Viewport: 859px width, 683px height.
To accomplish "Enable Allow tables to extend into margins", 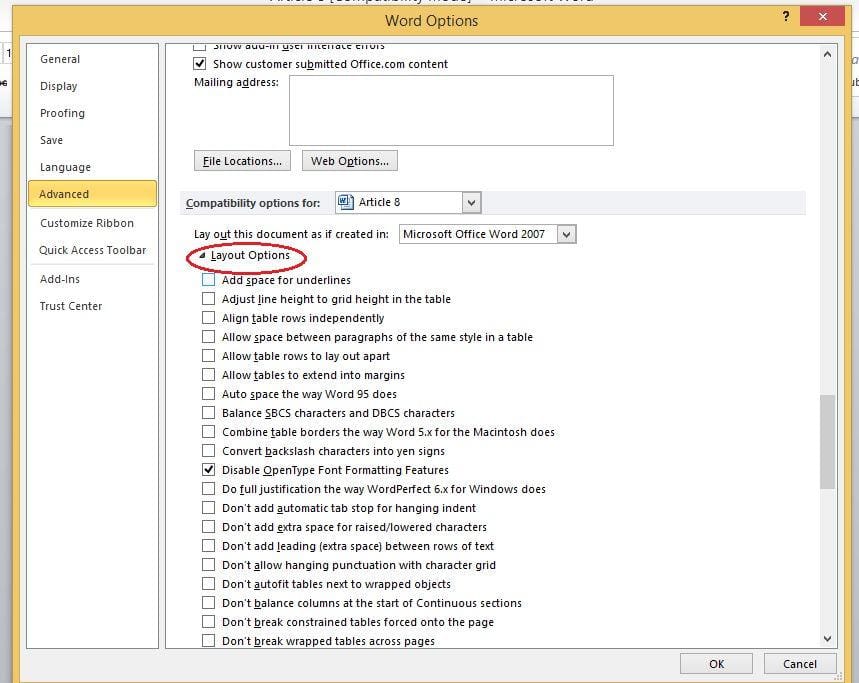I will 208,375.
